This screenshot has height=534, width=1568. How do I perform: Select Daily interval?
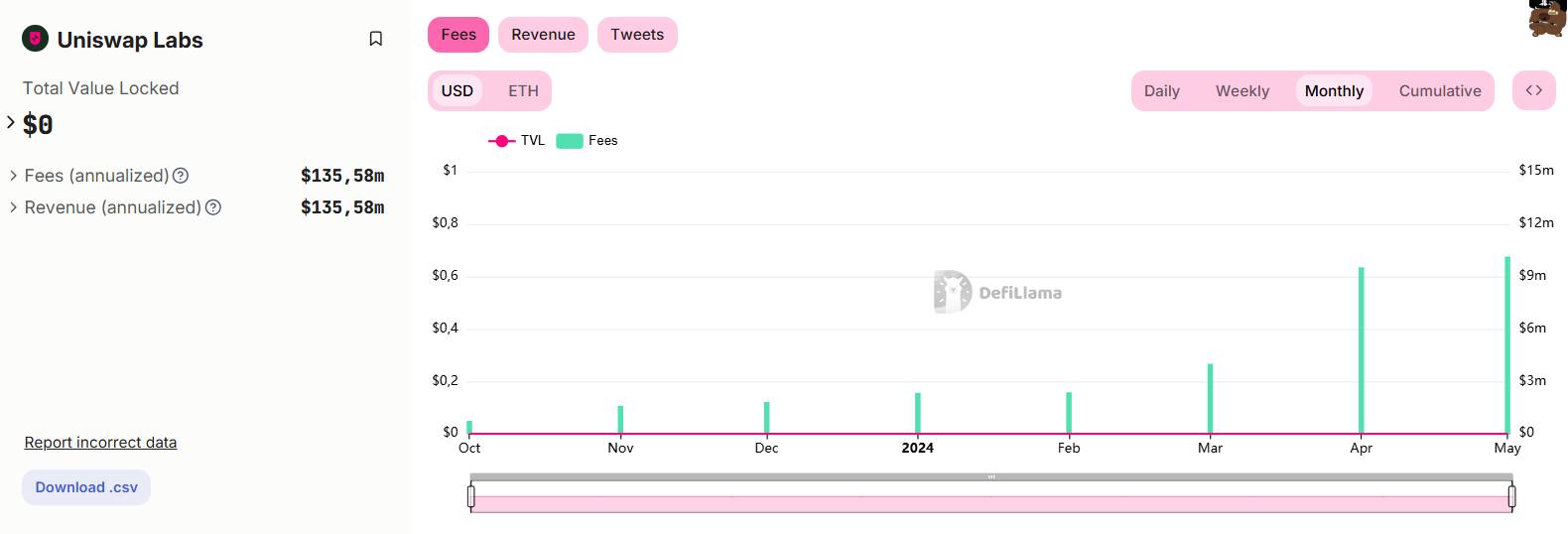[1162, 91]
